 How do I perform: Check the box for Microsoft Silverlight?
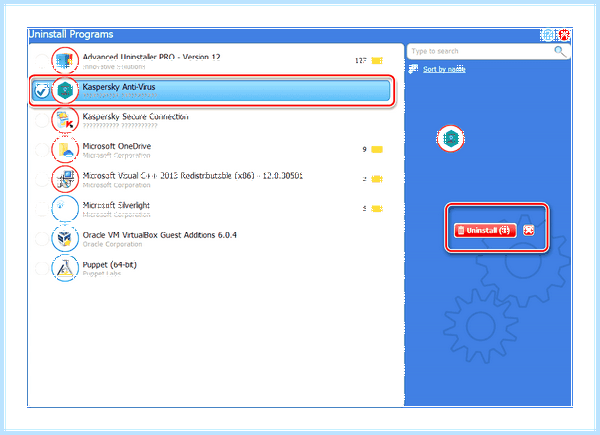pos(41,209)
